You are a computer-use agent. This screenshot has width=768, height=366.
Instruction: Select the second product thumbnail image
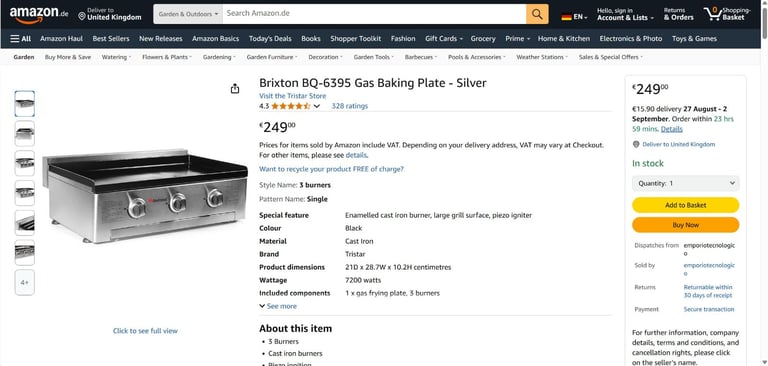[24, 133]
